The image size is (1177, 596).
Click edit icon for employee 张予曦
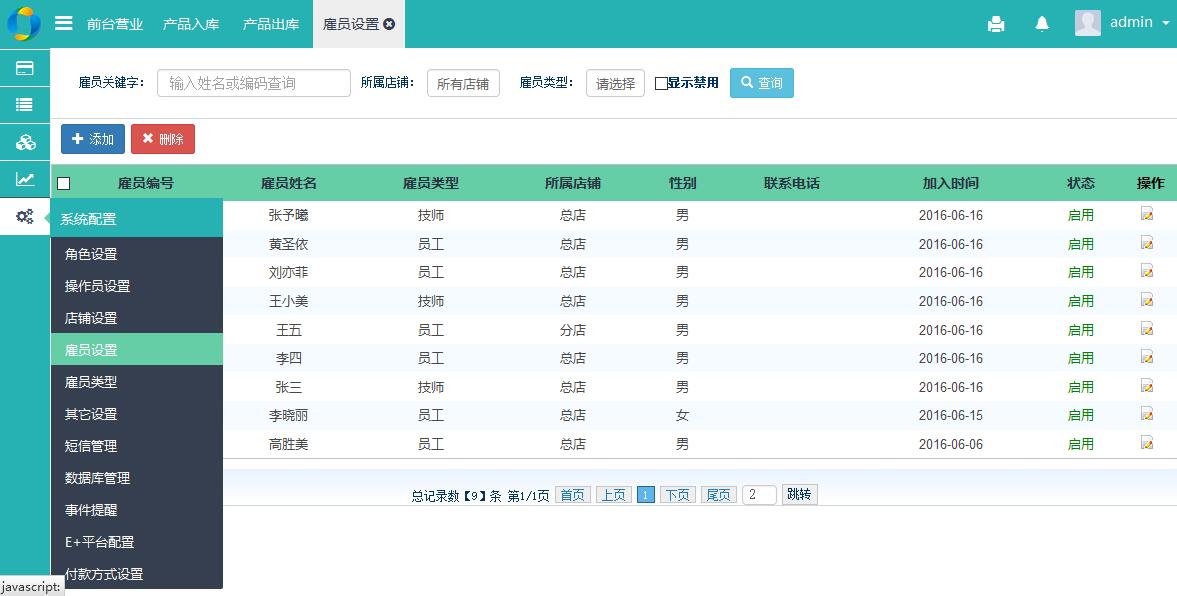coord(1147,214)
